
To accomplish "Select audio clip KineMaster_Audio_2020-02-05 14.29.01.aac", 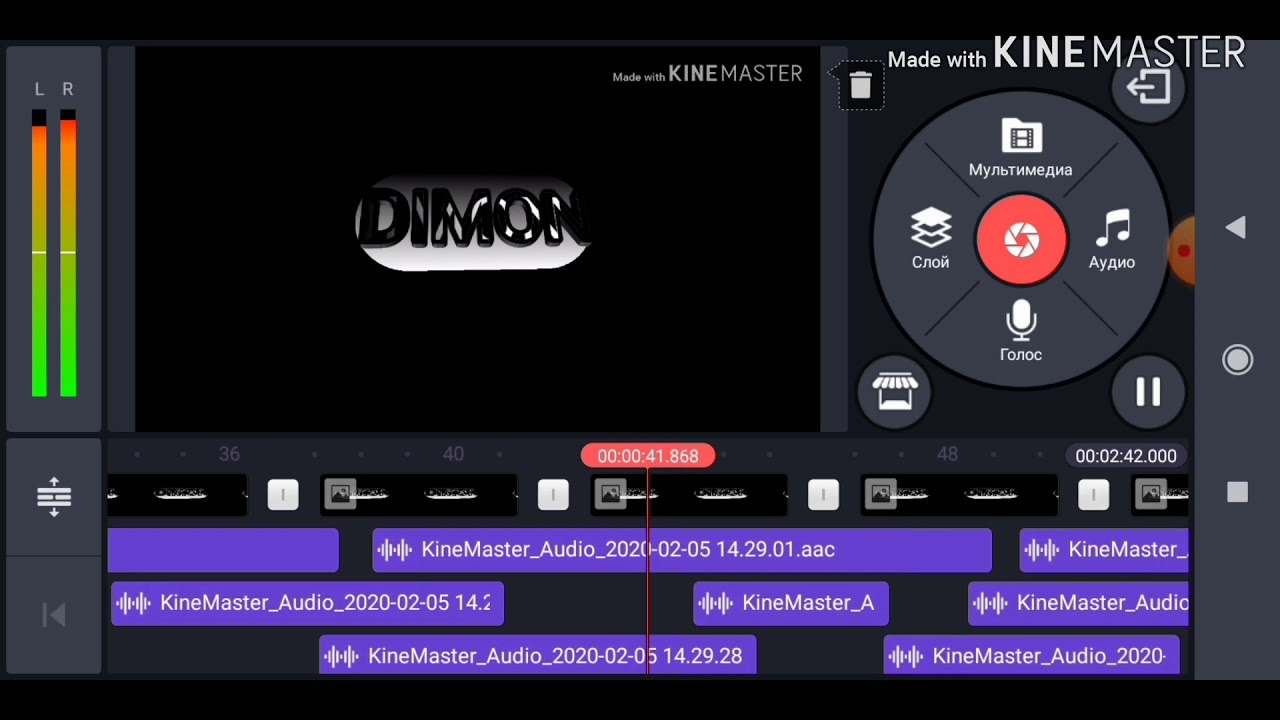I will 682,550.
